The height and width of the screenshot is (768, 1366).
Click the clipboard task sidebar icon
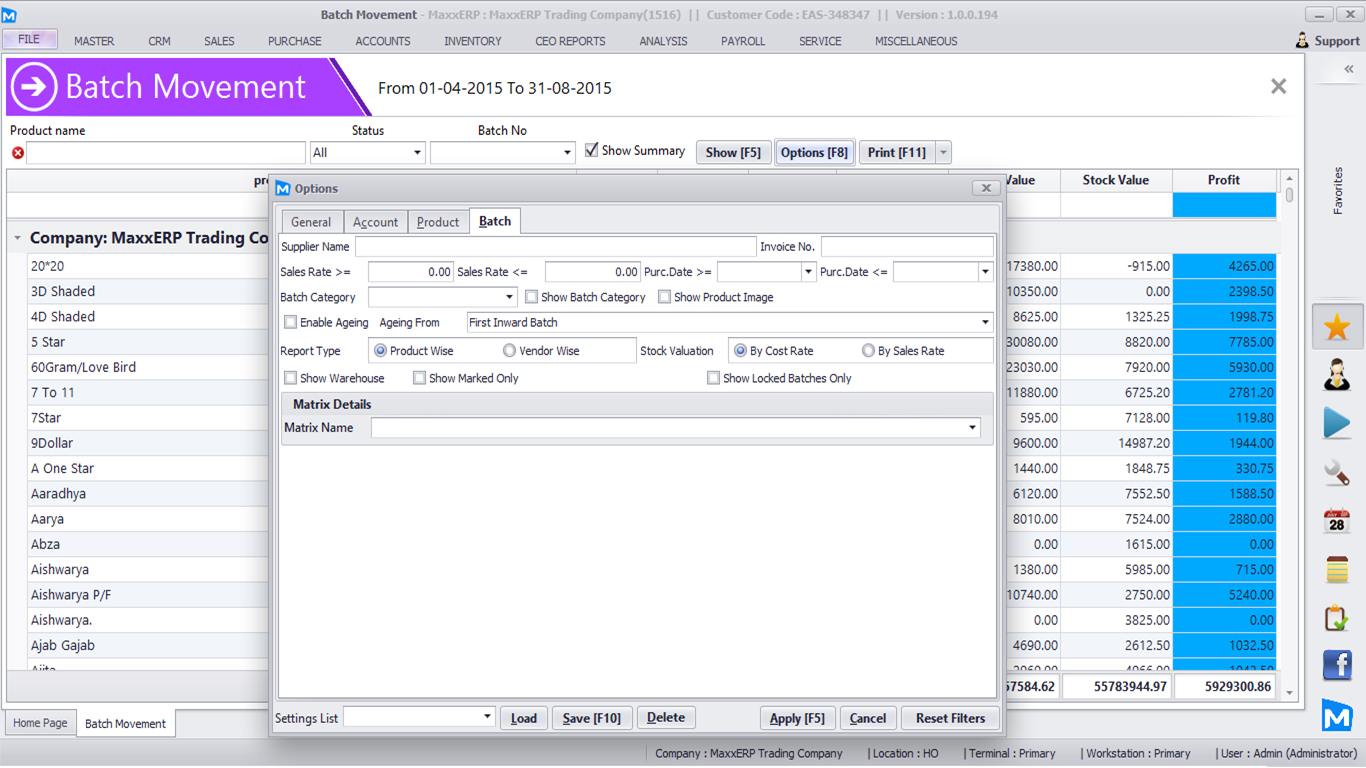[1337, 618]
